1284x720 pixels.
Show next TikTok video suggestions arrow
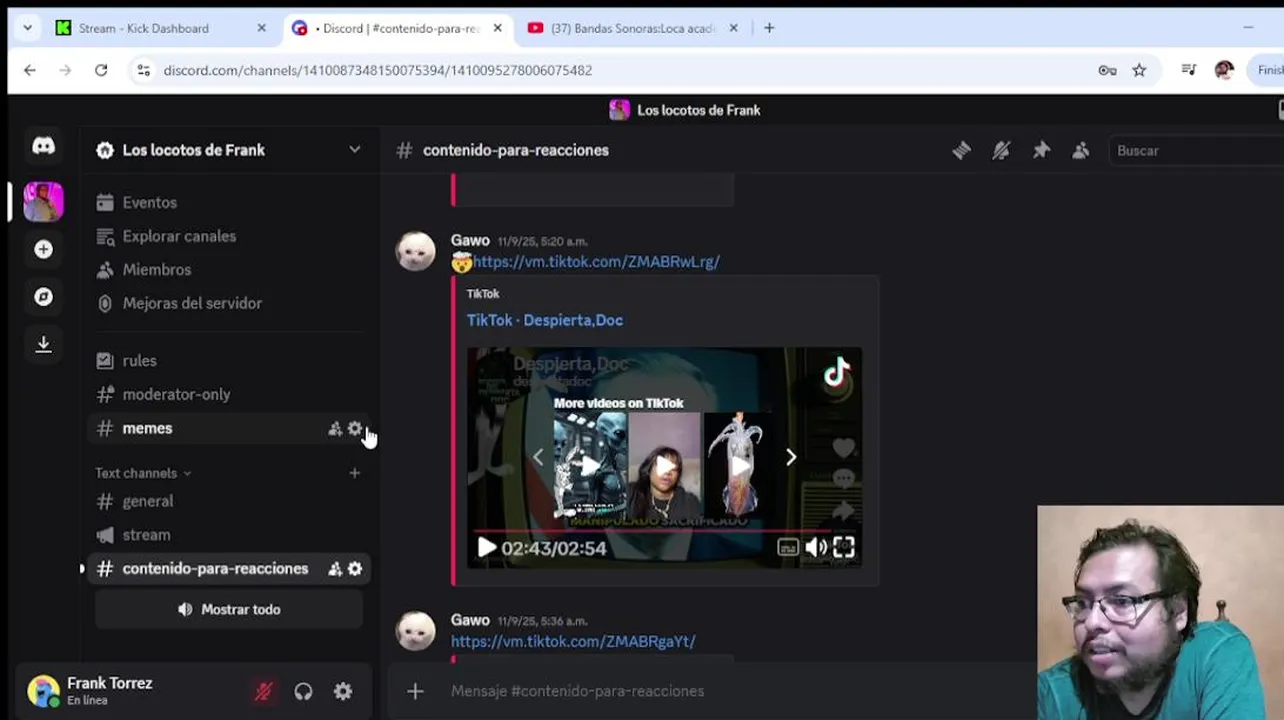(790, 457)
